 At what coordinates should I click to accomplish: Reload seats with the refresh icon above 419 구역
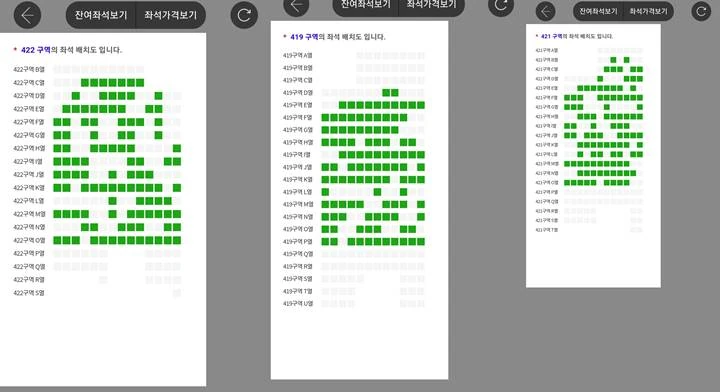501,6
